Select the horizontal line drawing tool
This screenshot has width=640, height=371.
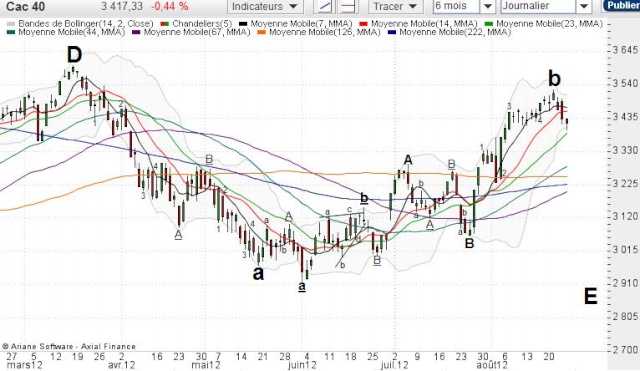coord(349,6)
